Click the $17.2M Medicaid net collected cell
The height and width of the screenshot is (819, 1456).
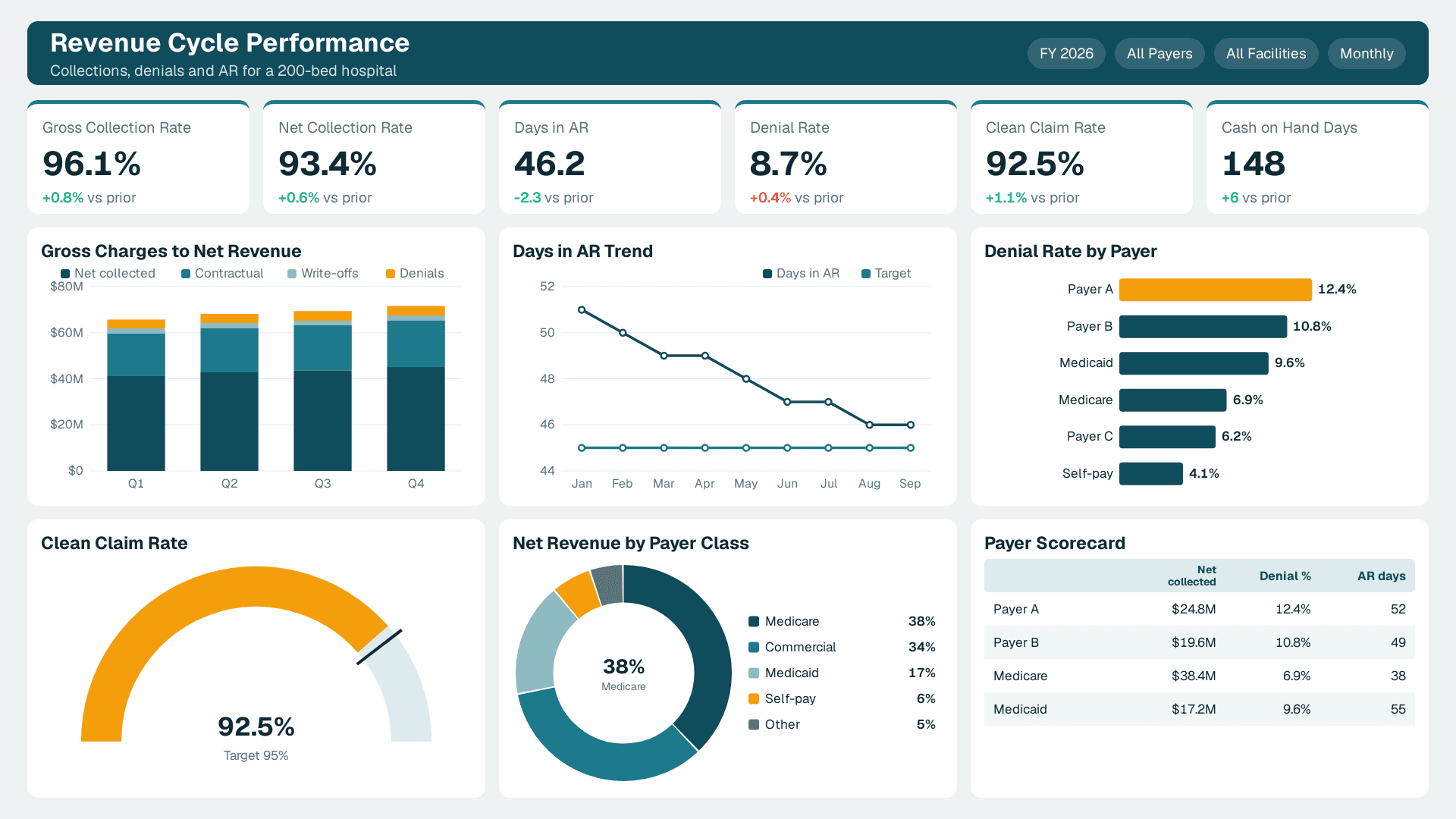point(1194,709)
